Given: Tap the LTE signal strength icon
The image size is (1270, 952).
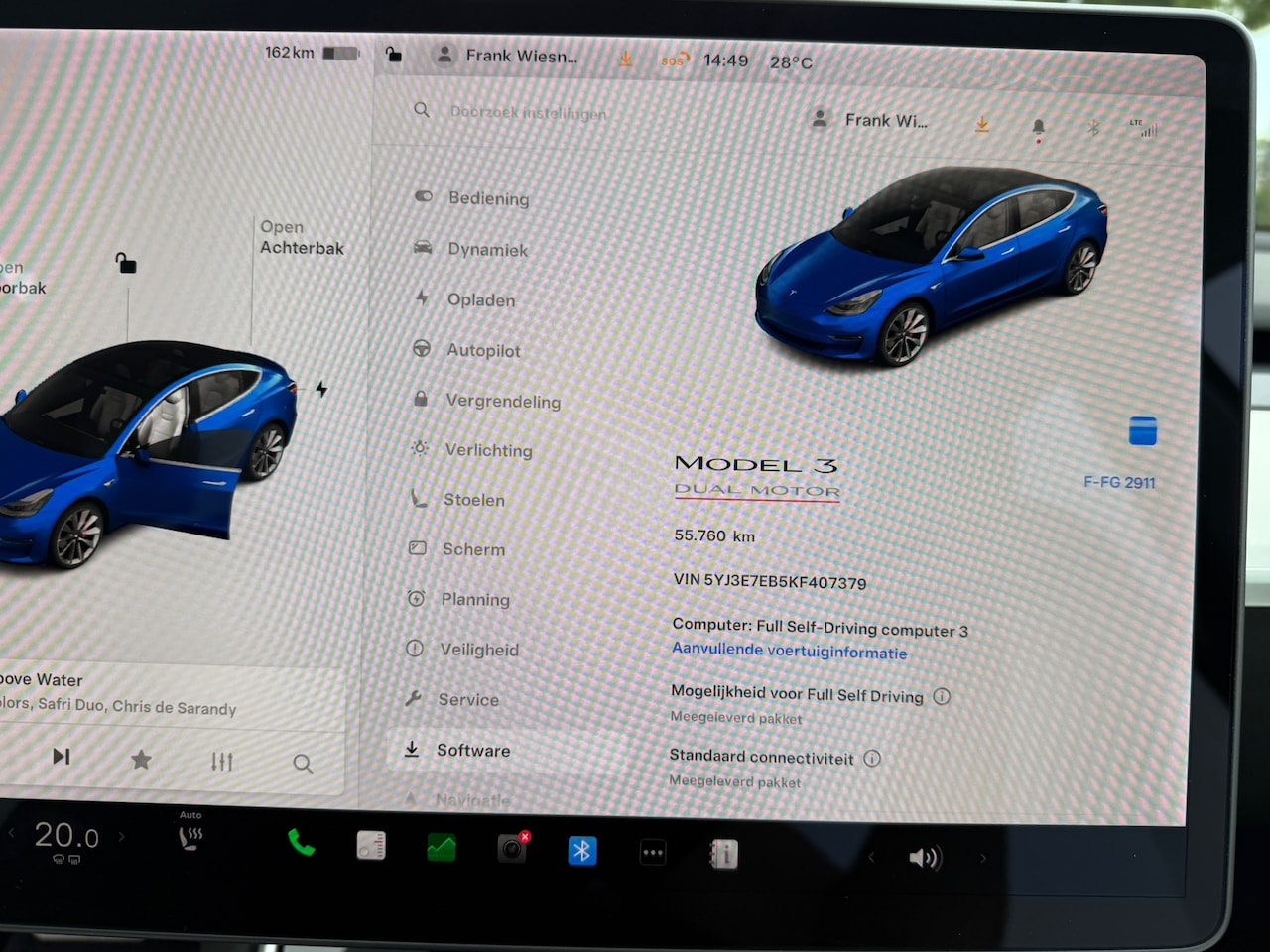Looking at the screenshot, I should point(1144,128).
